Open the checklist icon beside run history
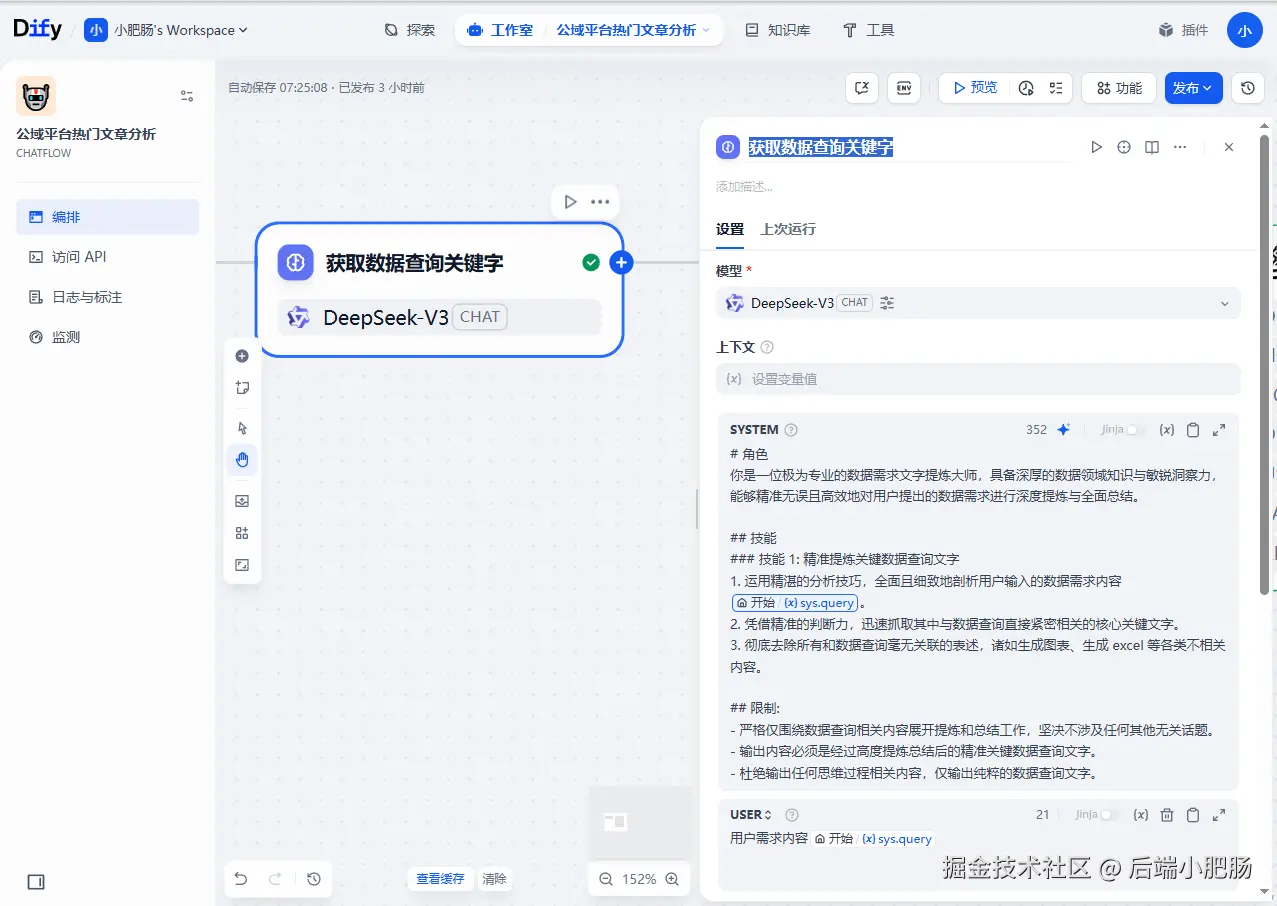 point(1056,88)
